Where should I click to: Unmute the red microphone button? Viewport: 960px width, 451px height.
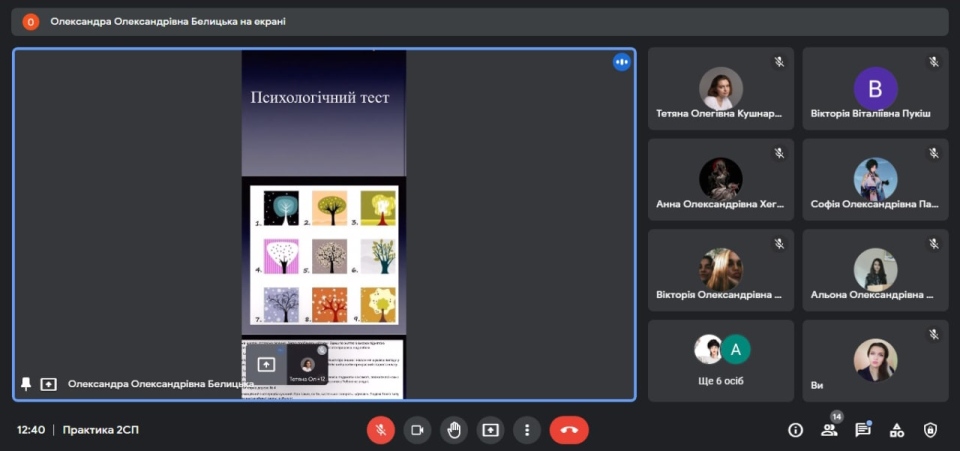click(380, 430)
